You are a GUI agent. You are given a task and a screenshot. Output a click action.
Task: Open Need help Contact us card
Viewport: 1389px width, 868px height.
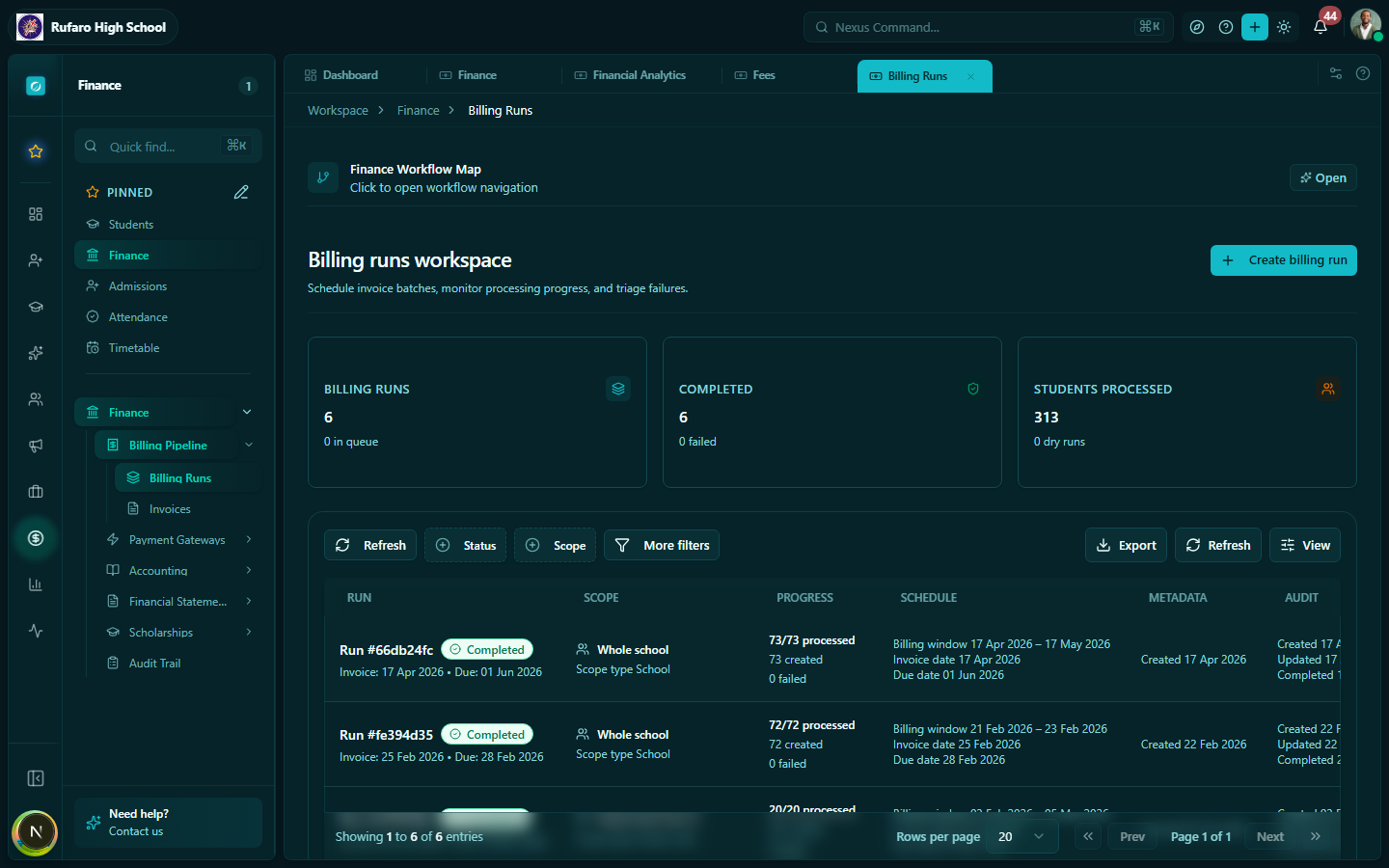168,823
